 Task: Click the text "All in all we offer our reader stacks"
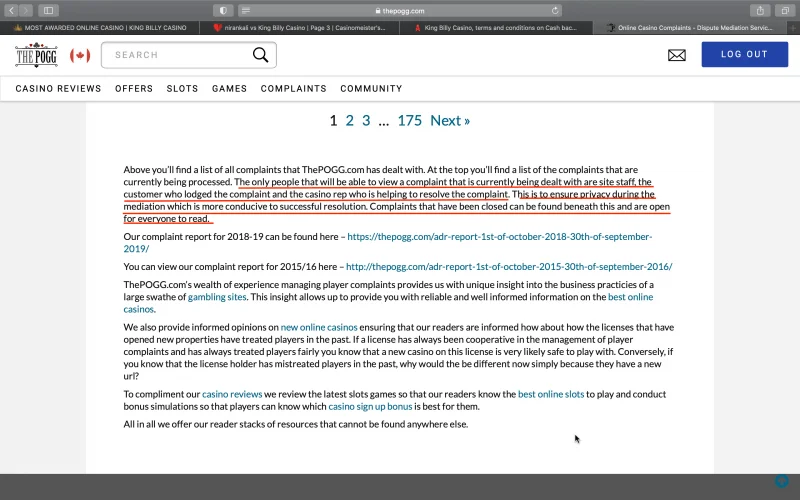tap(200, 424)
